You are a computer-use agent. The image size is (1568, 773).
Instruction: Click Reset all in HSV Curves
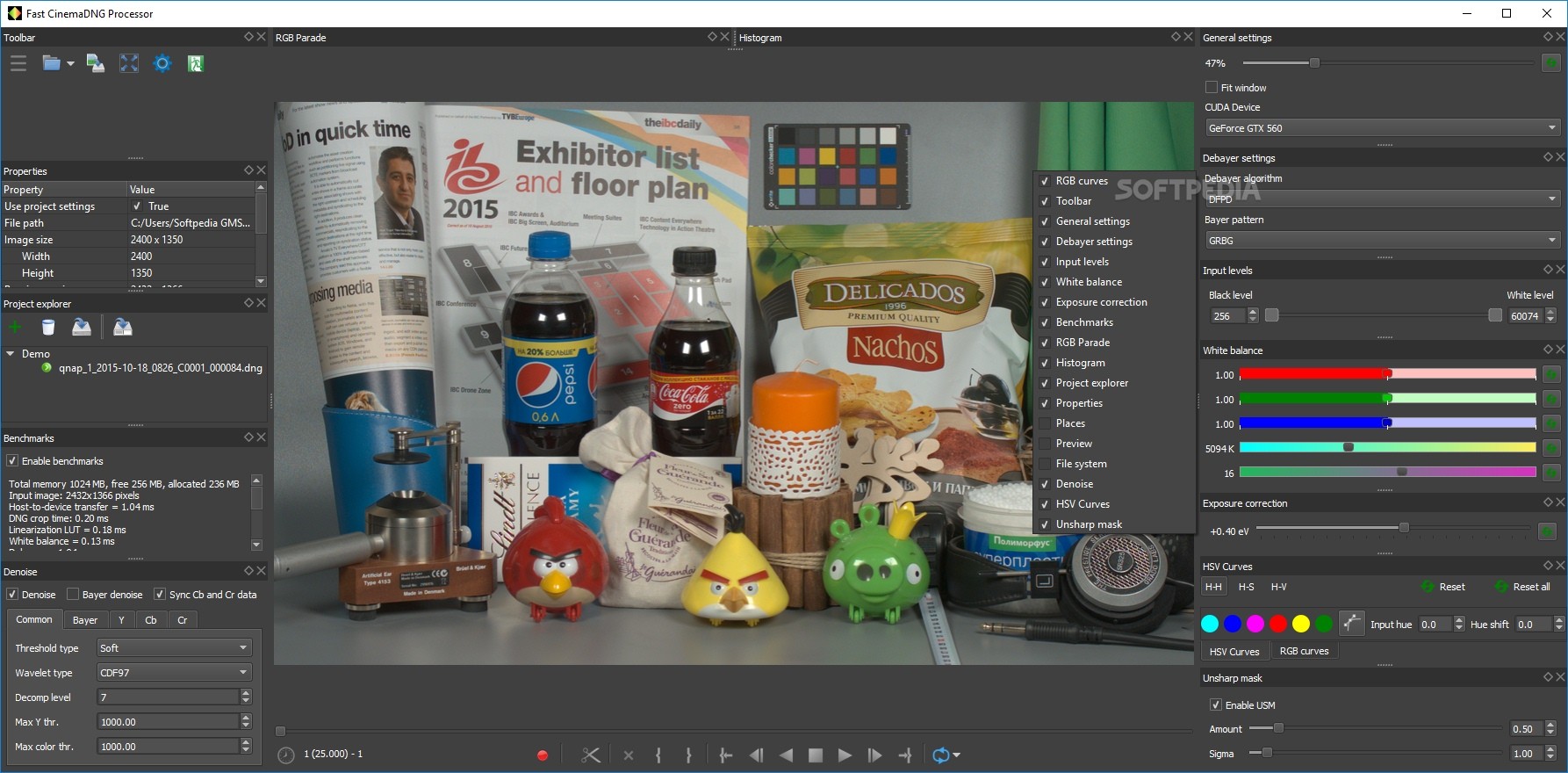pos(1522,587)
